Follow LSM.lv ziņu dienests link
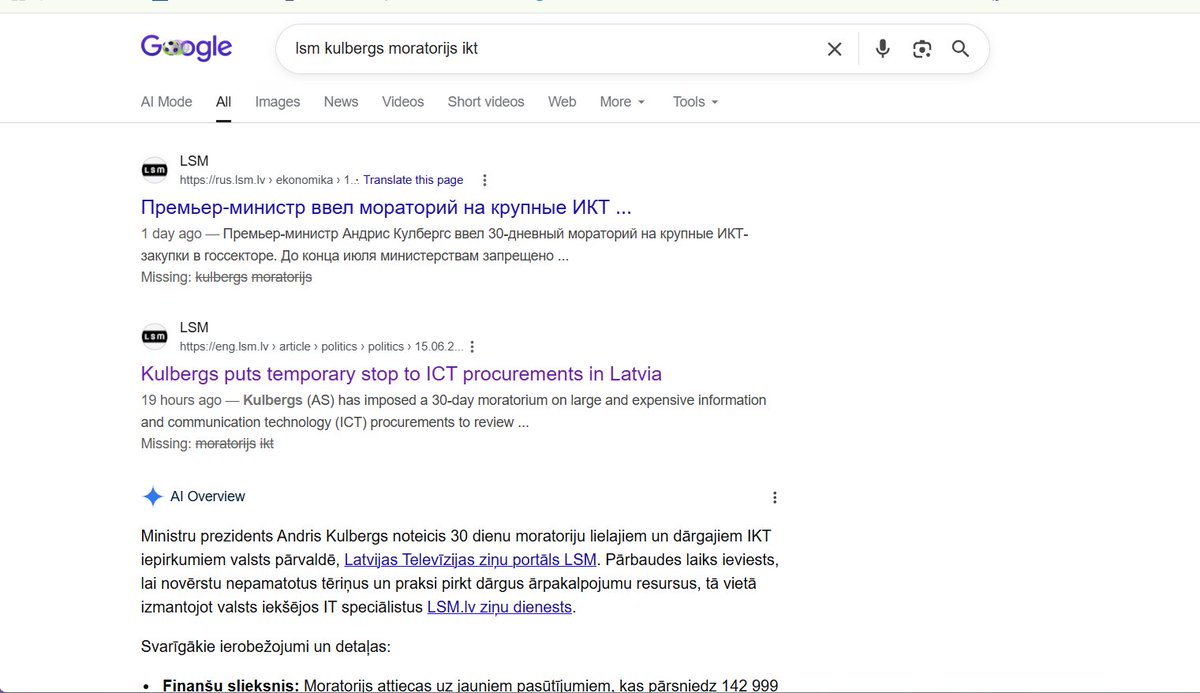This screenshot has width=1200, height=693. [499, 607]
